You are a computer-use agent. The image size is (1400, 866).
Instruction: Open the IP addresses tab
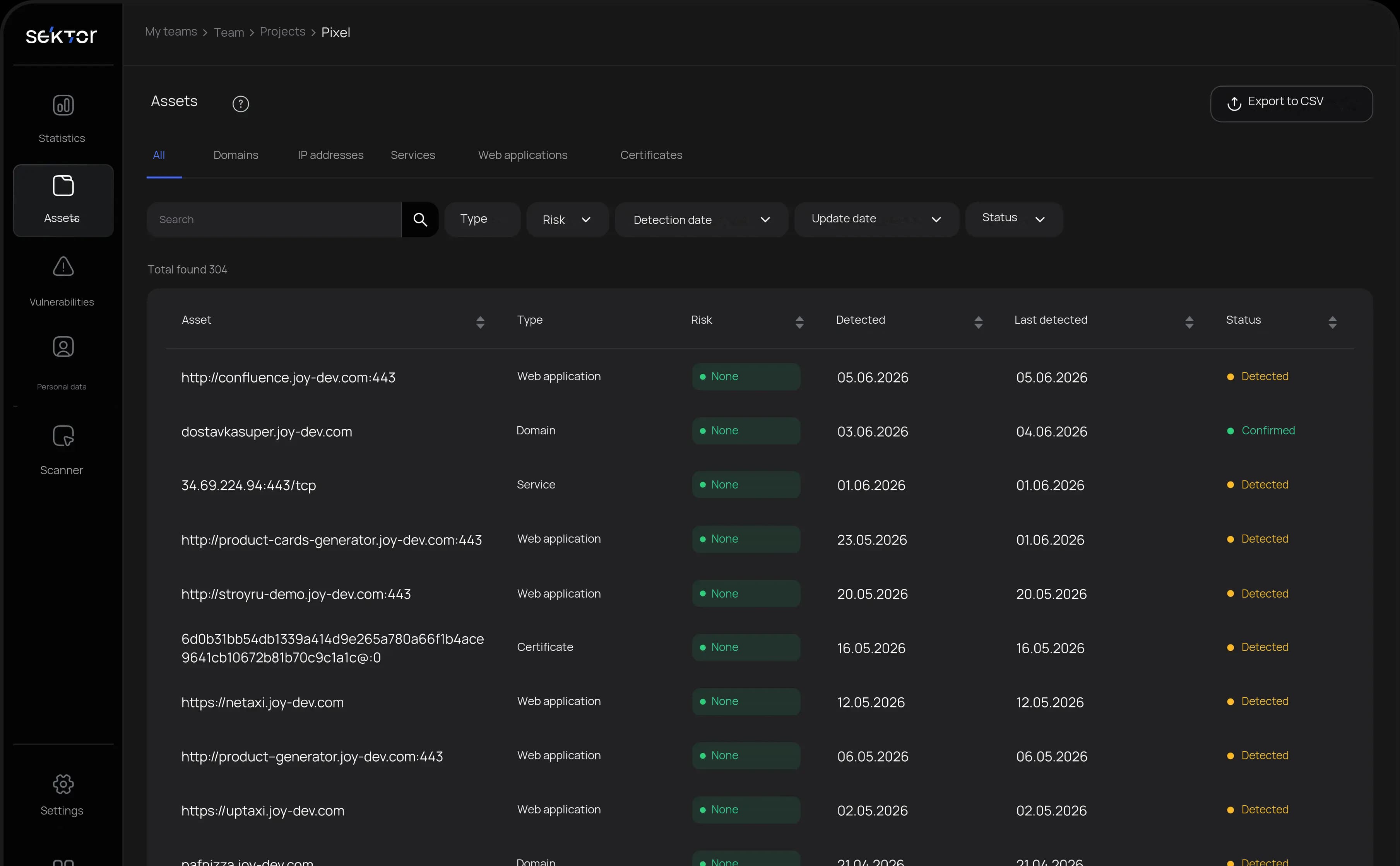(330, 155)
